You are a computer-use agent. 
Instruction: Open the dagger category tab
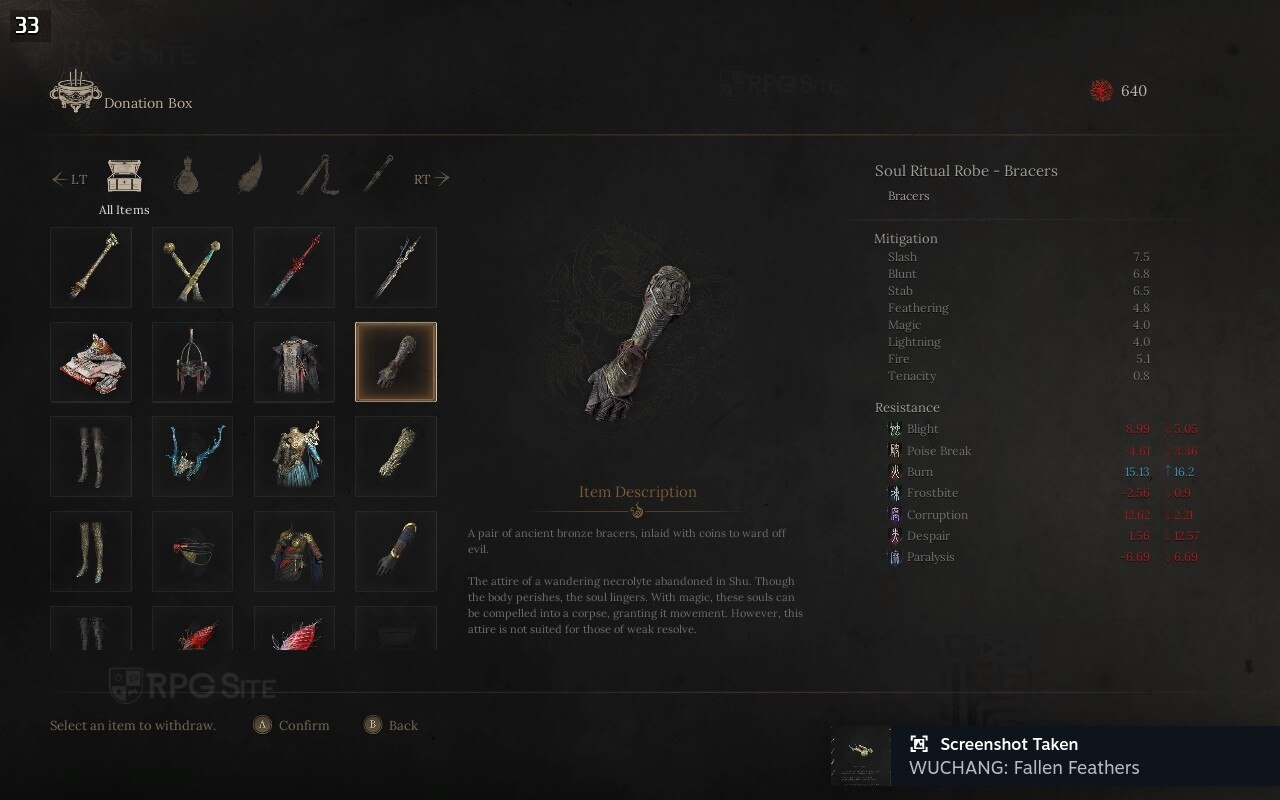pyautogui.click(x=378, y=175)
